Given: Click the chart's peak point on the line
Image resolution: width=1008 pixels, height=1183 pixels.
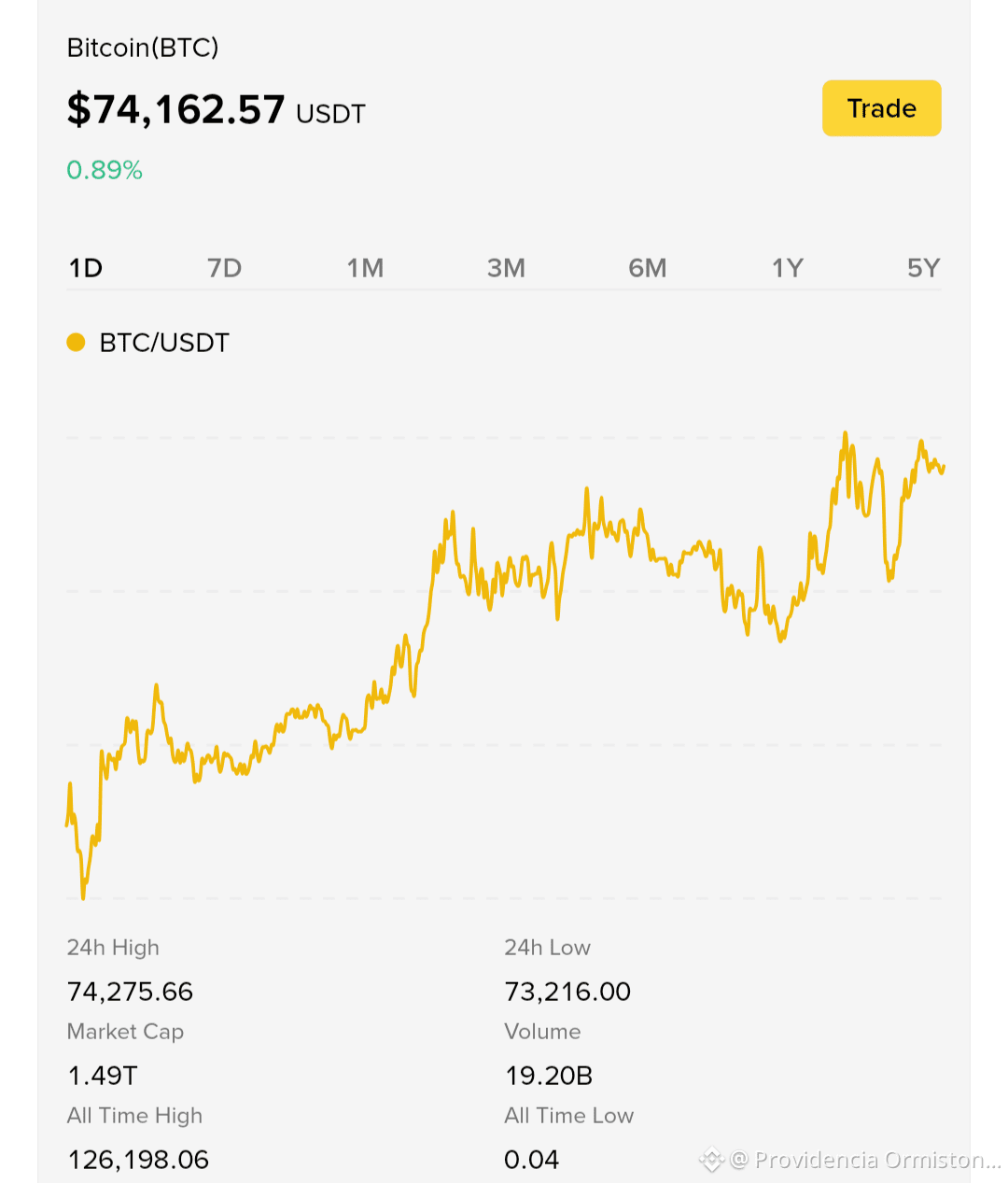Looking at the screenshot, I should click(x=846, y=433).
